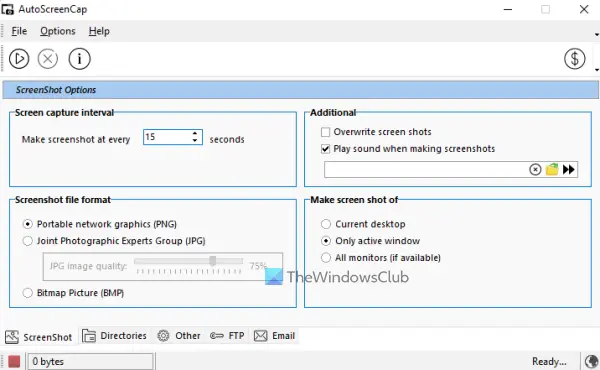The image size is (600, 370).
Task: Switch to the Directories tab
Action: 114,336
